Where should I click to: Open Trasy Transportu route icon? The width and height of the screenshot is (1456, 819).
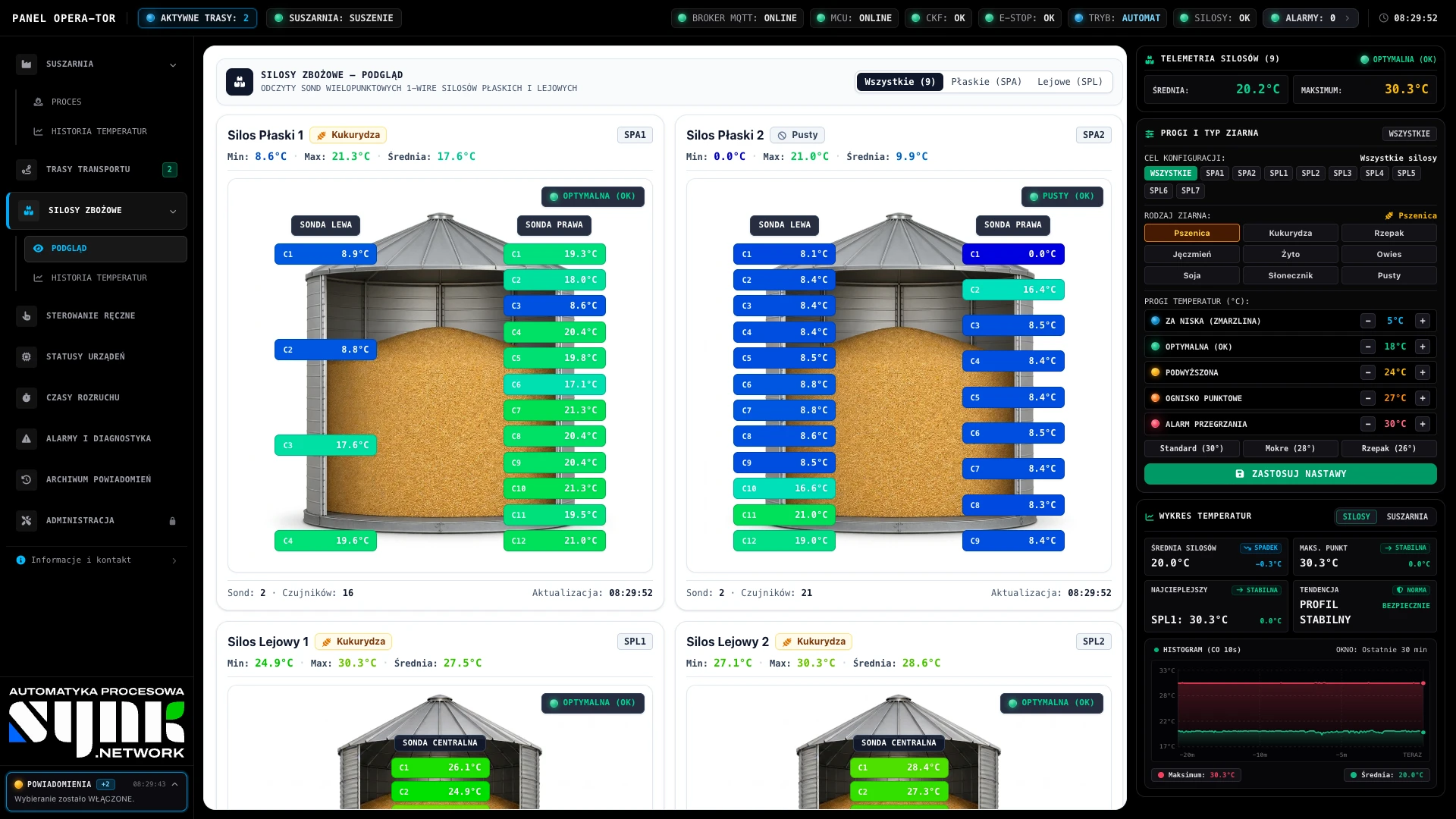(27, 170)
